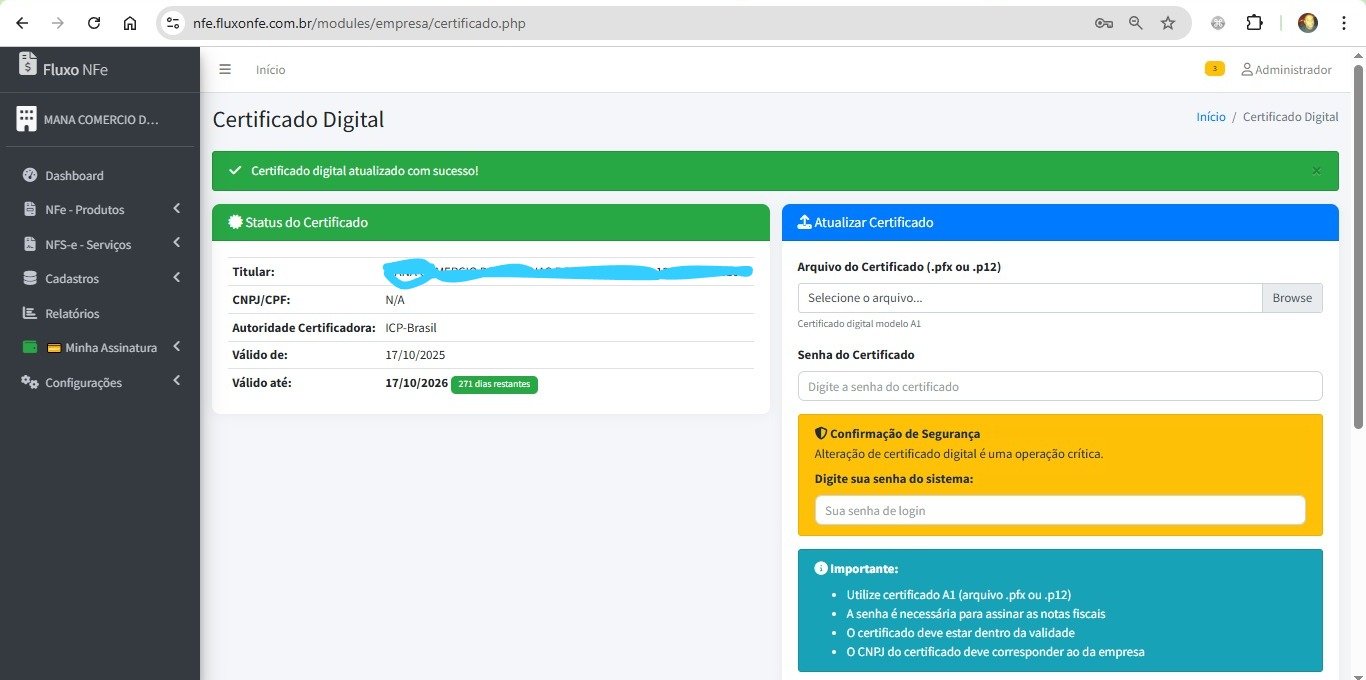Click the yellow notification badge showing 3

pyautogui.click(x=1214, y=68)
